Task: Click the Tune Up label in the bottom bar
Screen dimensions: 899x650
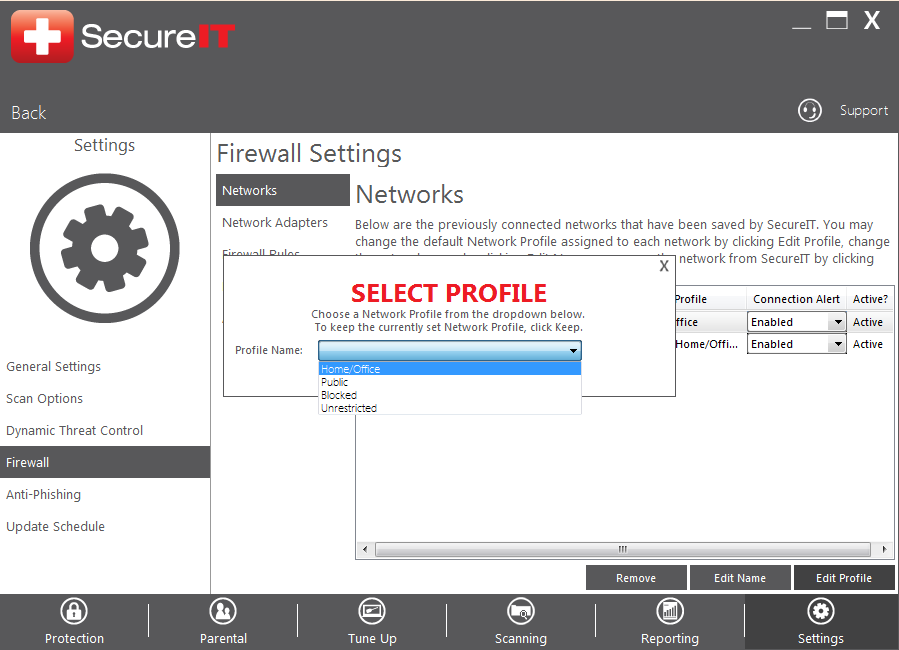Action: [x=372, y=639]
